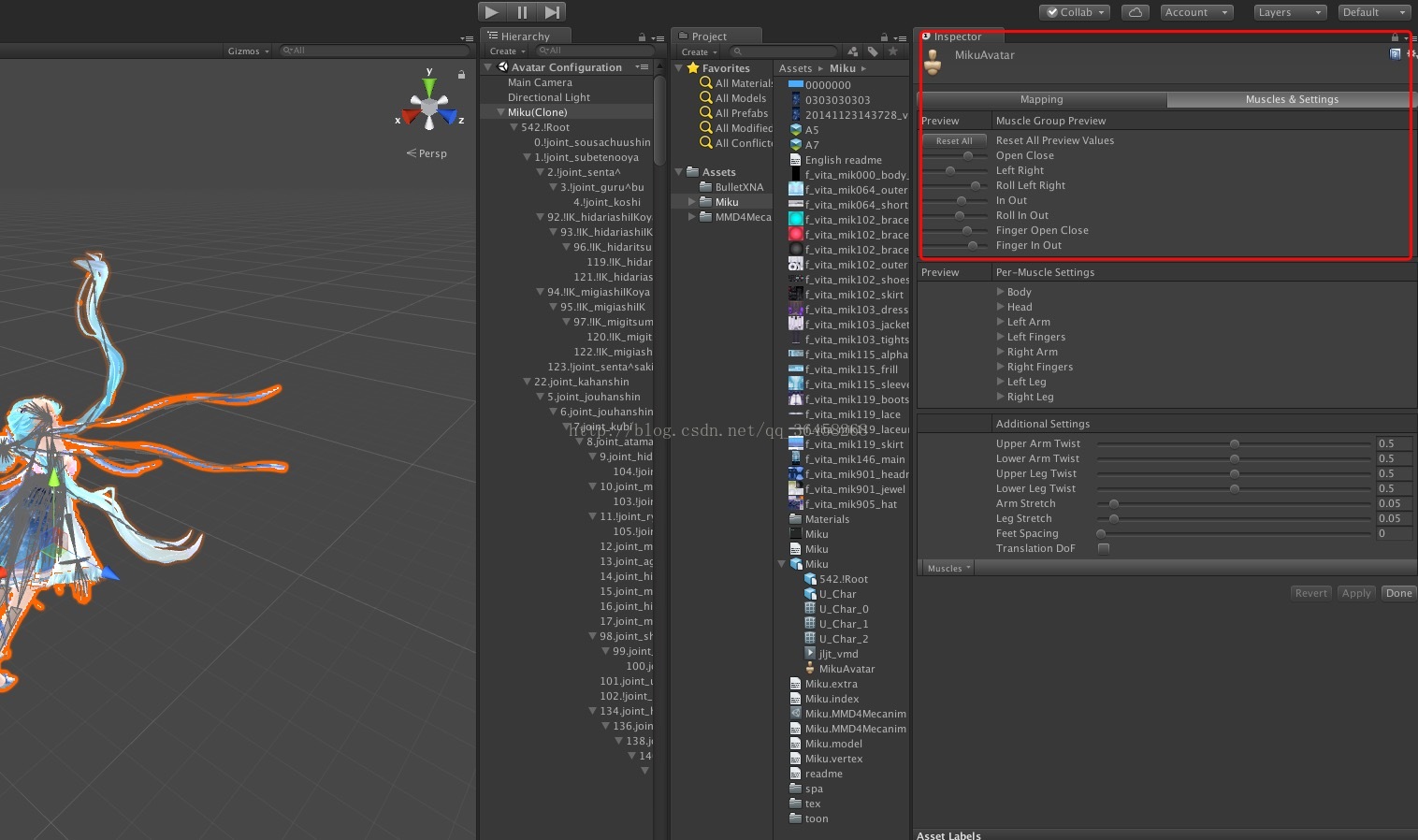The width and height of the screenshot is (1418, 840).
Task: Switch to the Hierarchy tab
Action: click(525, 36)
